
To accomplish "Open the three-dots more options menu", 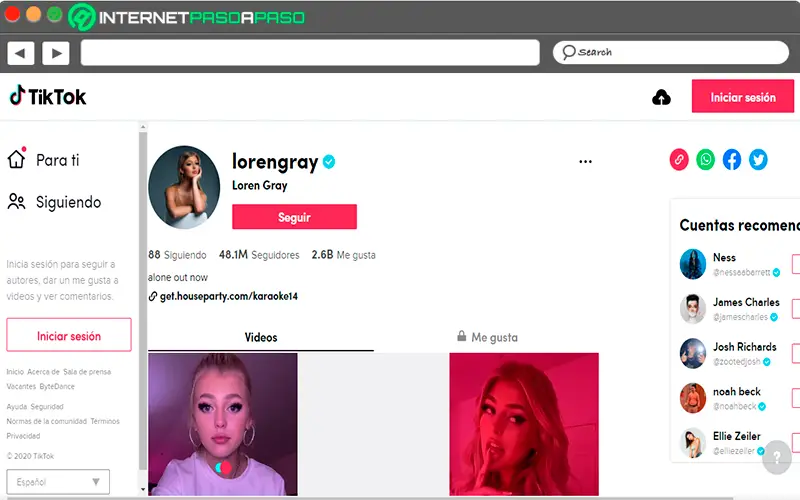I will click(x=585, y=162).
